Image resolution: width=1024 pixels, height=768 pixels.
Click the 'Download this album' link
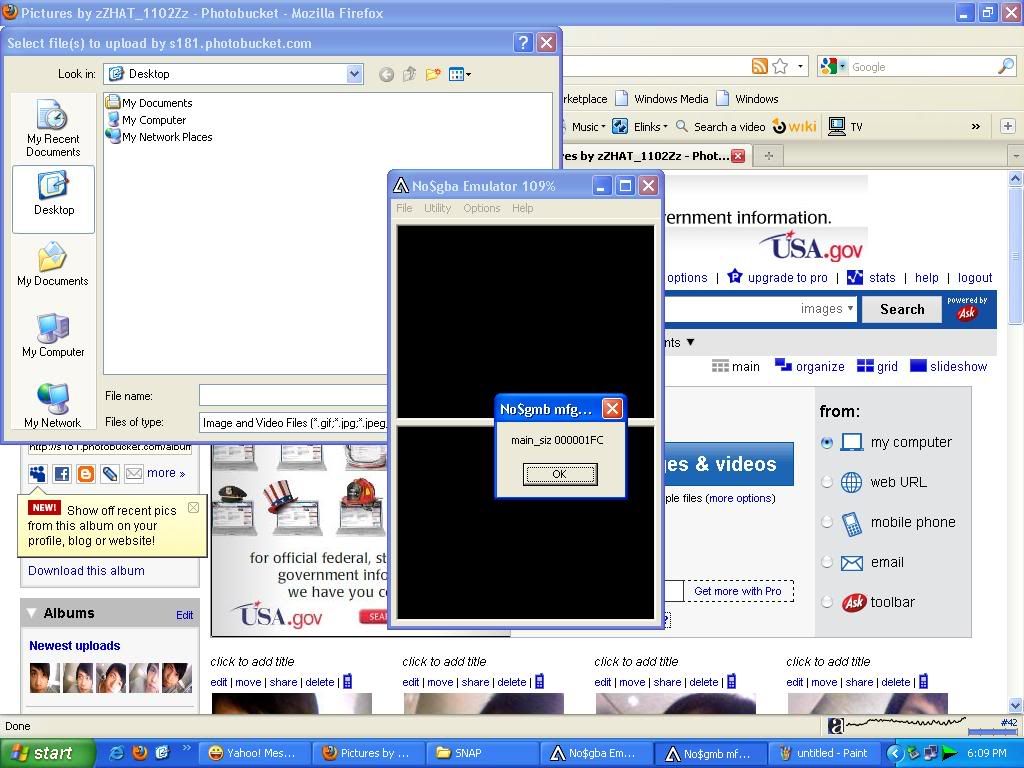[86, 571]
